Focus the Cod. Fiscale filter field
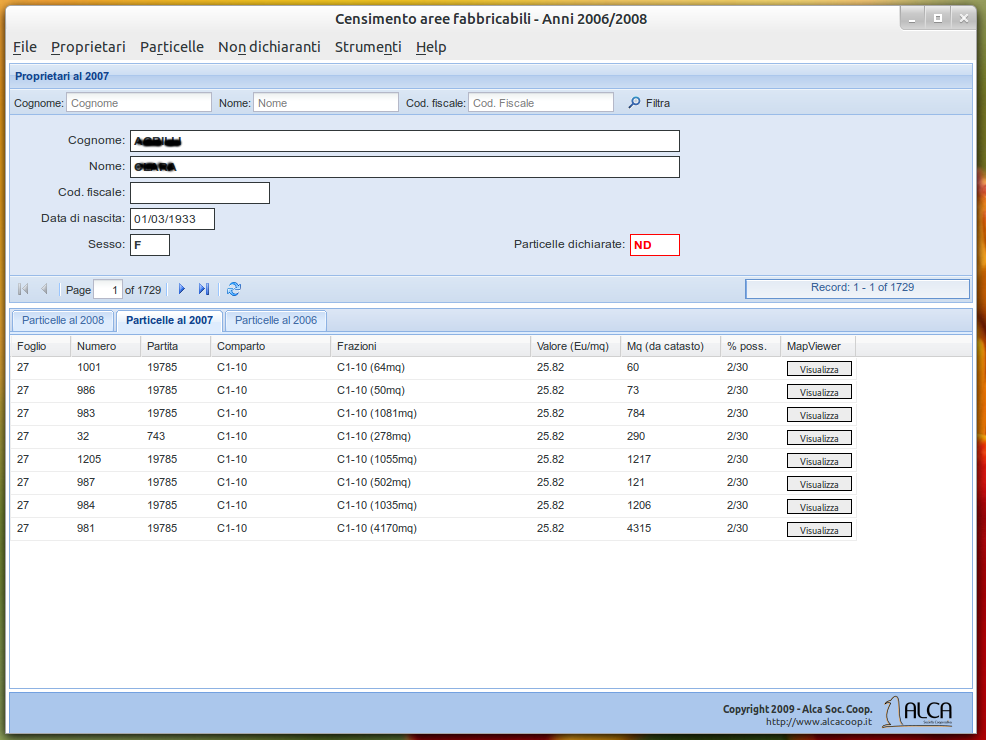This screenshot has height=740, width=986. pos(541,102)
